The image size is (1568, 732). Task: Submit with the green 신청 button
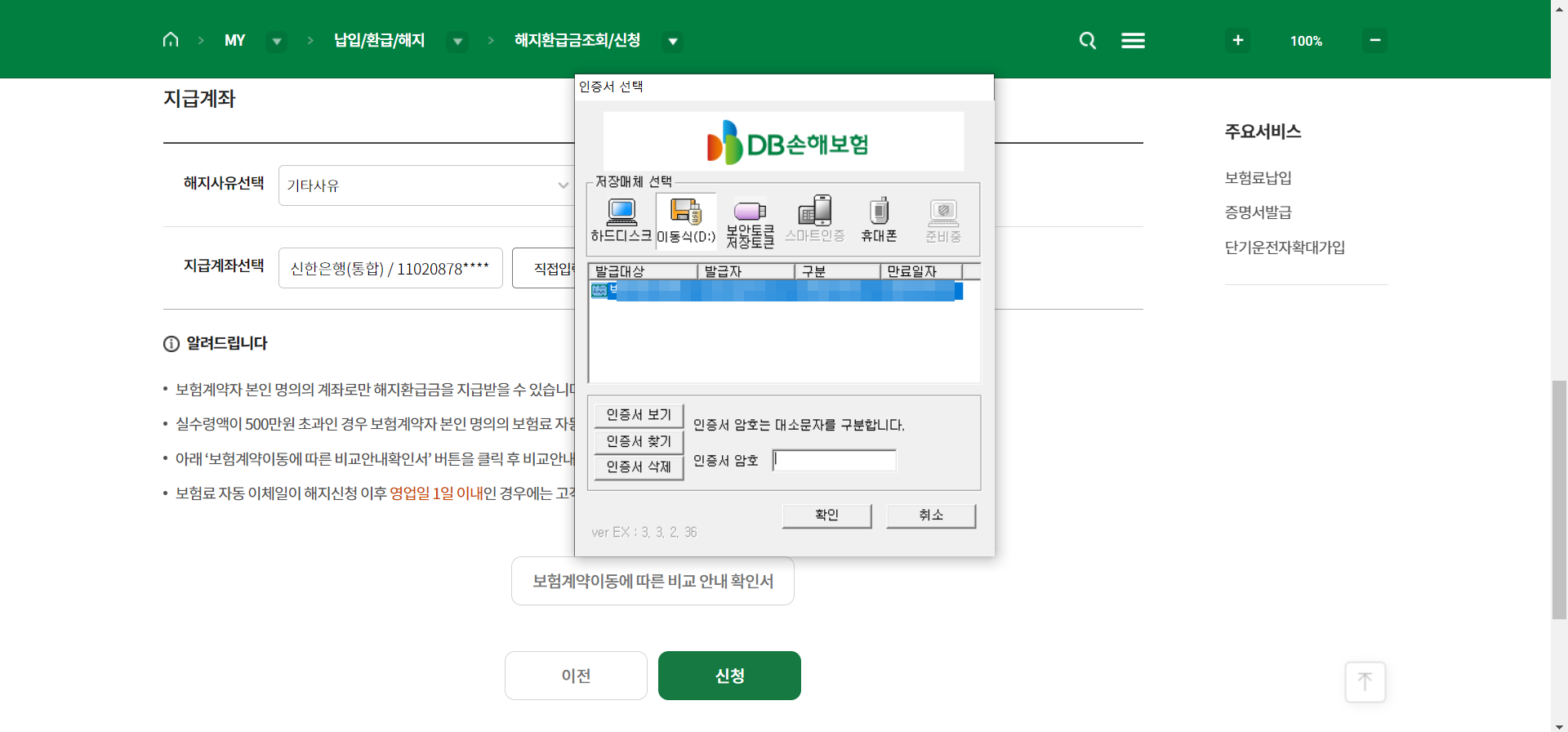pyautogui.click(x=729, y=676)
